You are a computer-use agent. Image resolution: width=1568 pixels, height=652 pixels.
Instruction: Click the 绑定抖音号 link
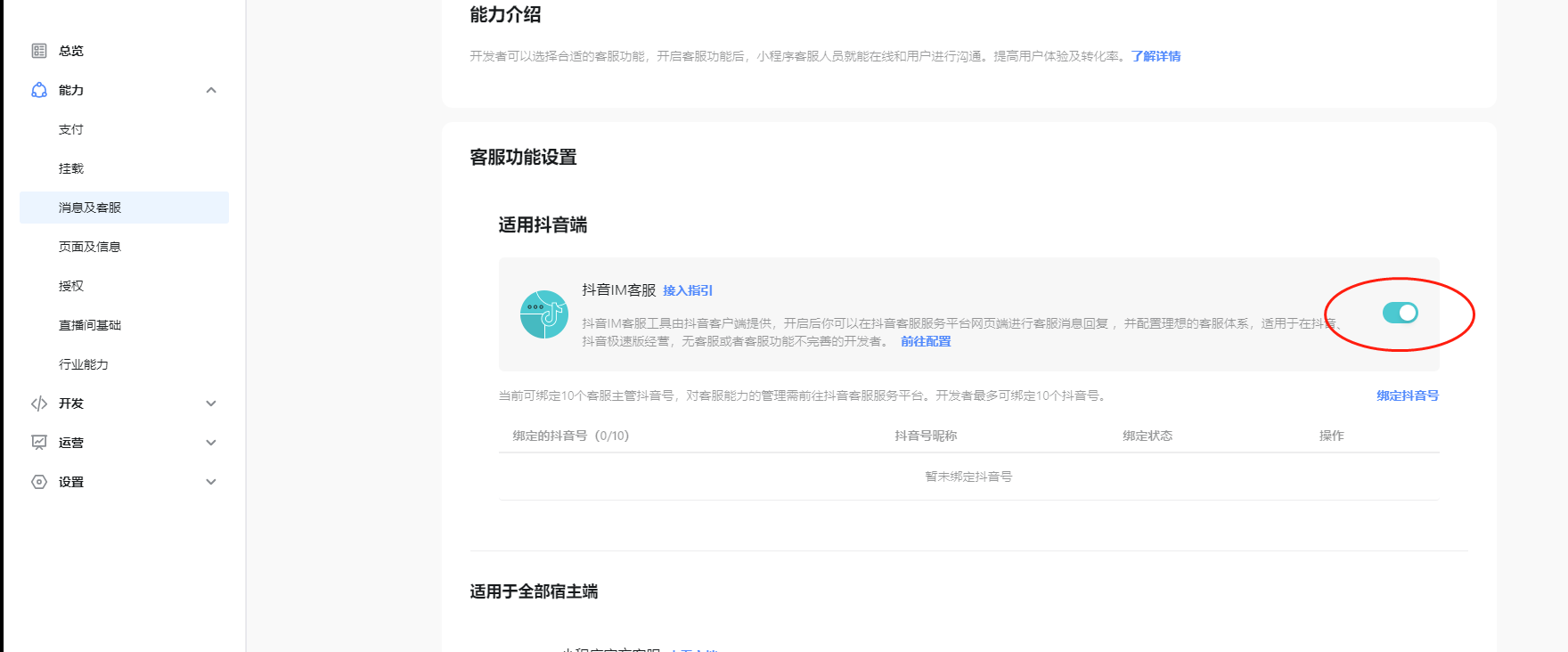point(1408,395)
